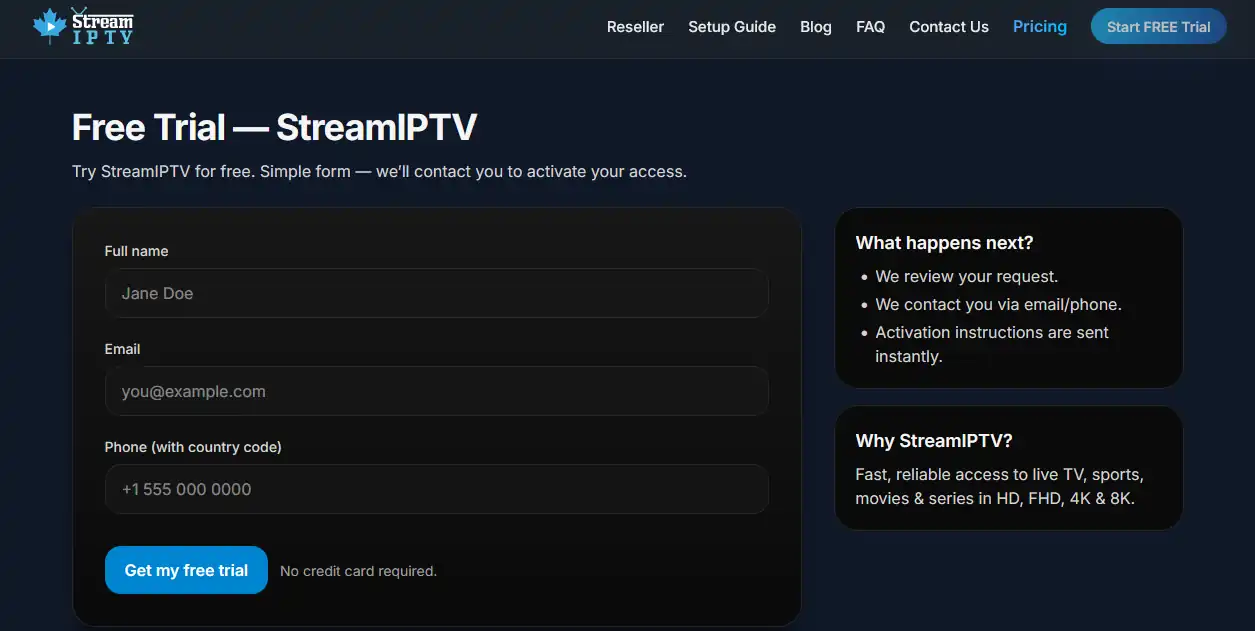Viewport: 1255px width, 631px height.
Task: Open the Reseller page
Action: click(635, 27)
